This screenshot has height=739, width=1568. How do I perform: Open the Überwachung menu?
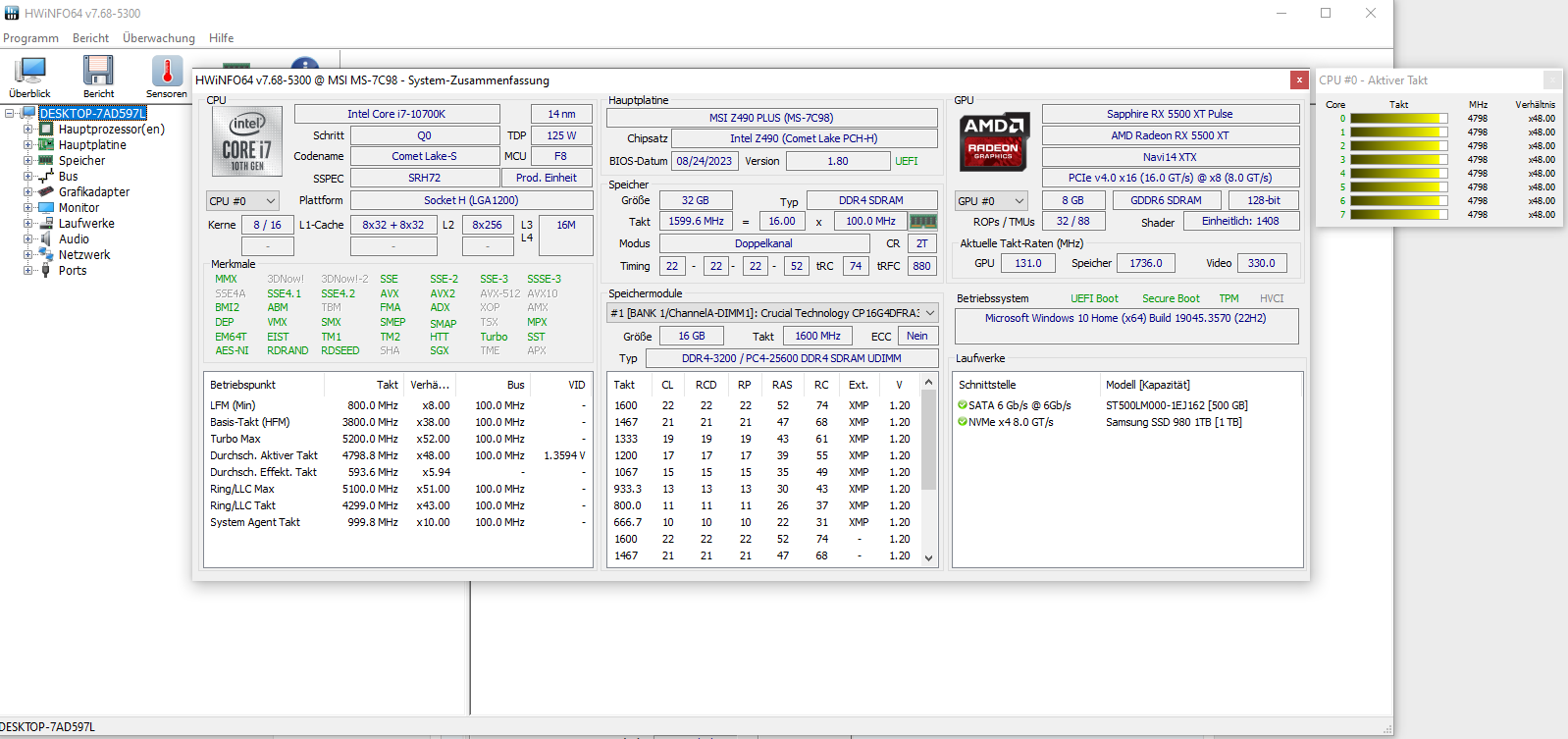[x=159, y=38]
